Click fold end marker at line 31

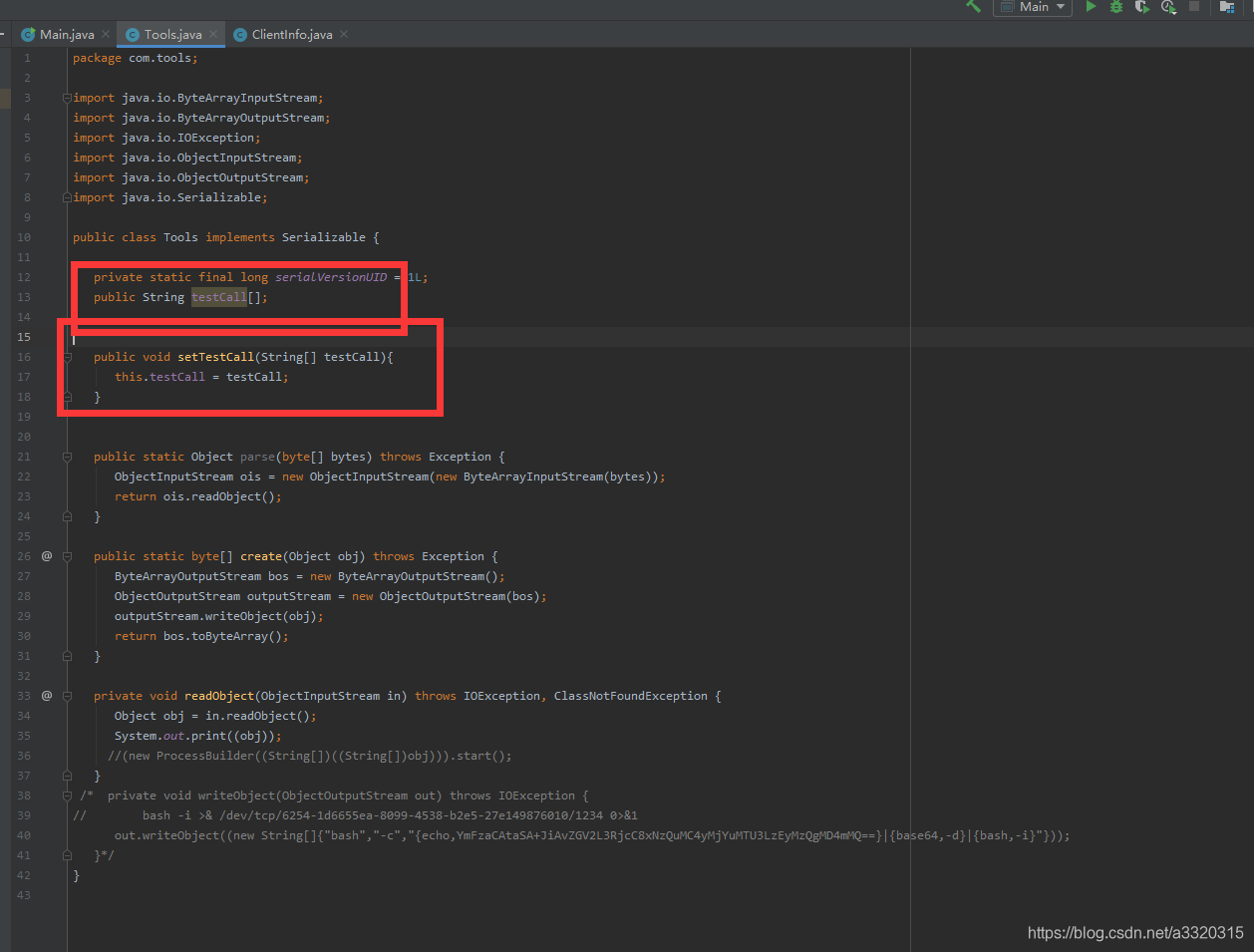coord(67,656)
